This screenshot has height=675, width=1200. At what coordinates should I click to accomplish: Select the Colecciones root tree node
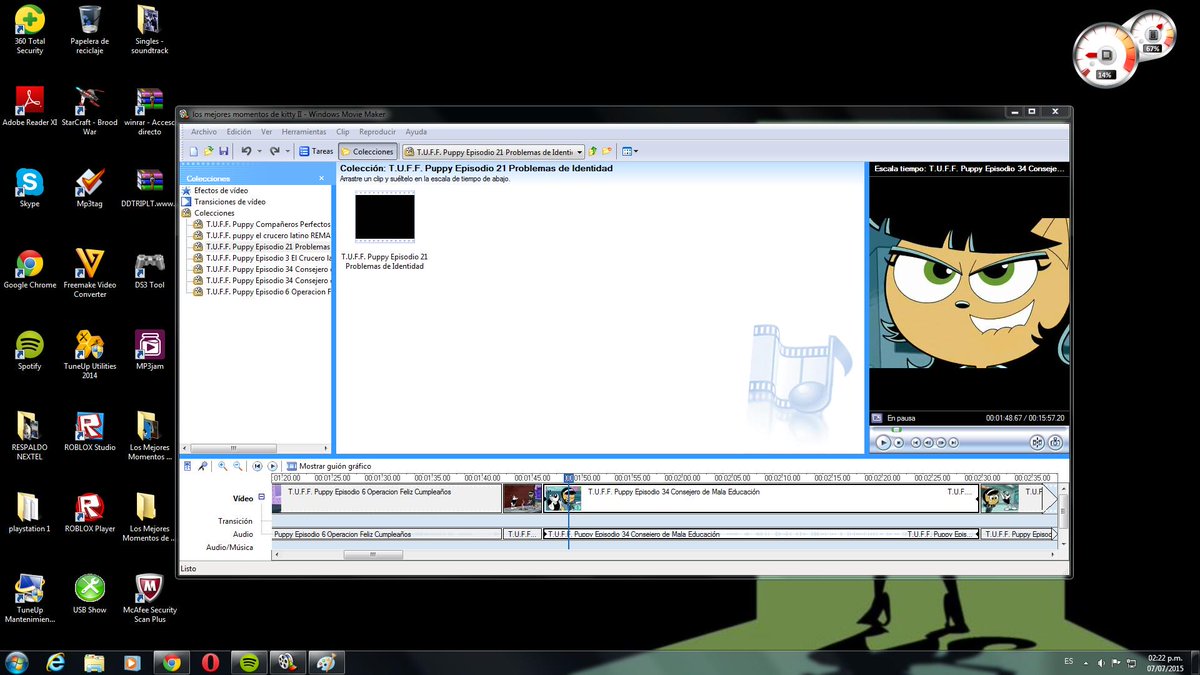[214, 213]
